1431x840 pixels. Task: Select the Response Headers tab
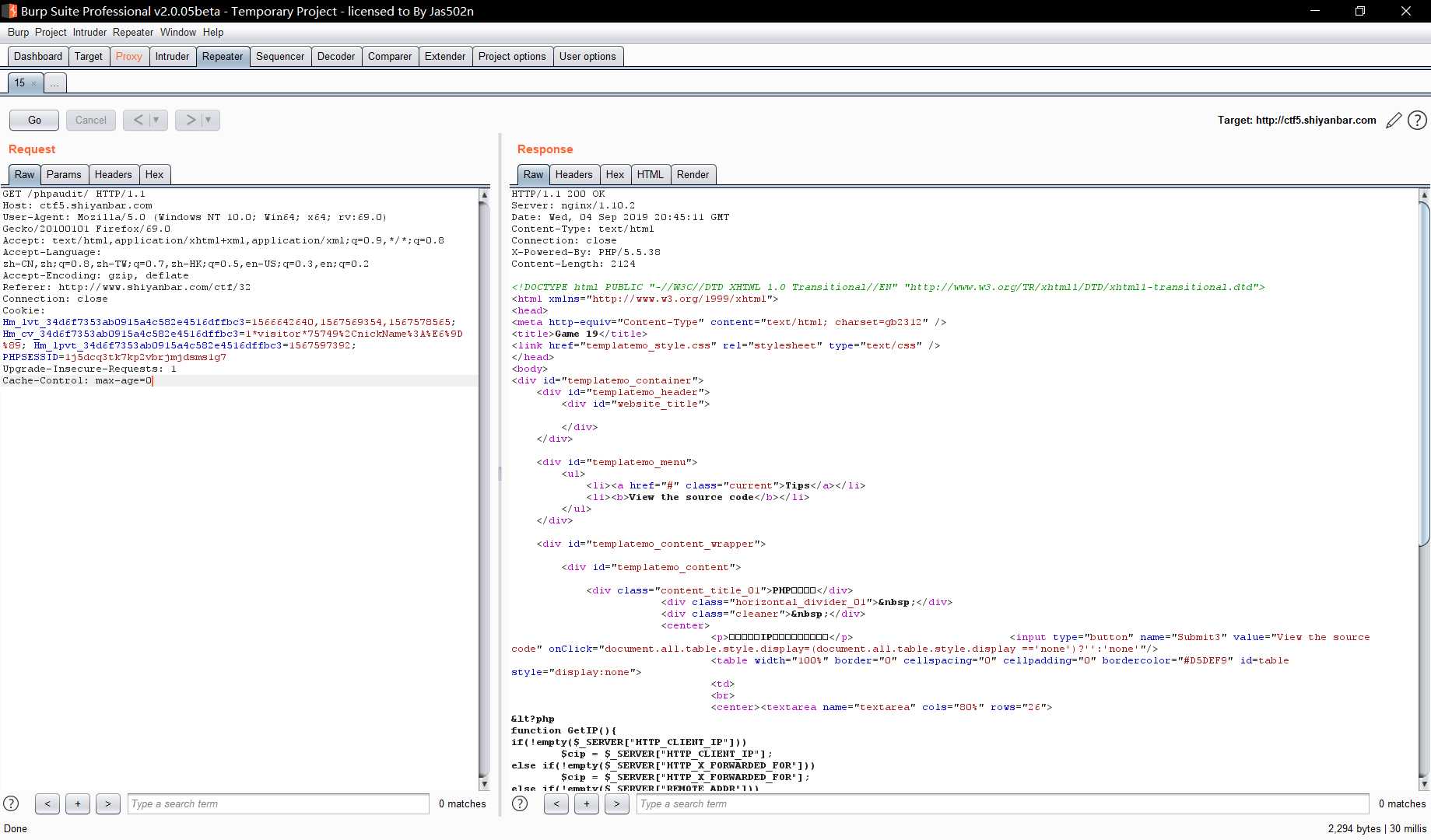click(574, 174)
